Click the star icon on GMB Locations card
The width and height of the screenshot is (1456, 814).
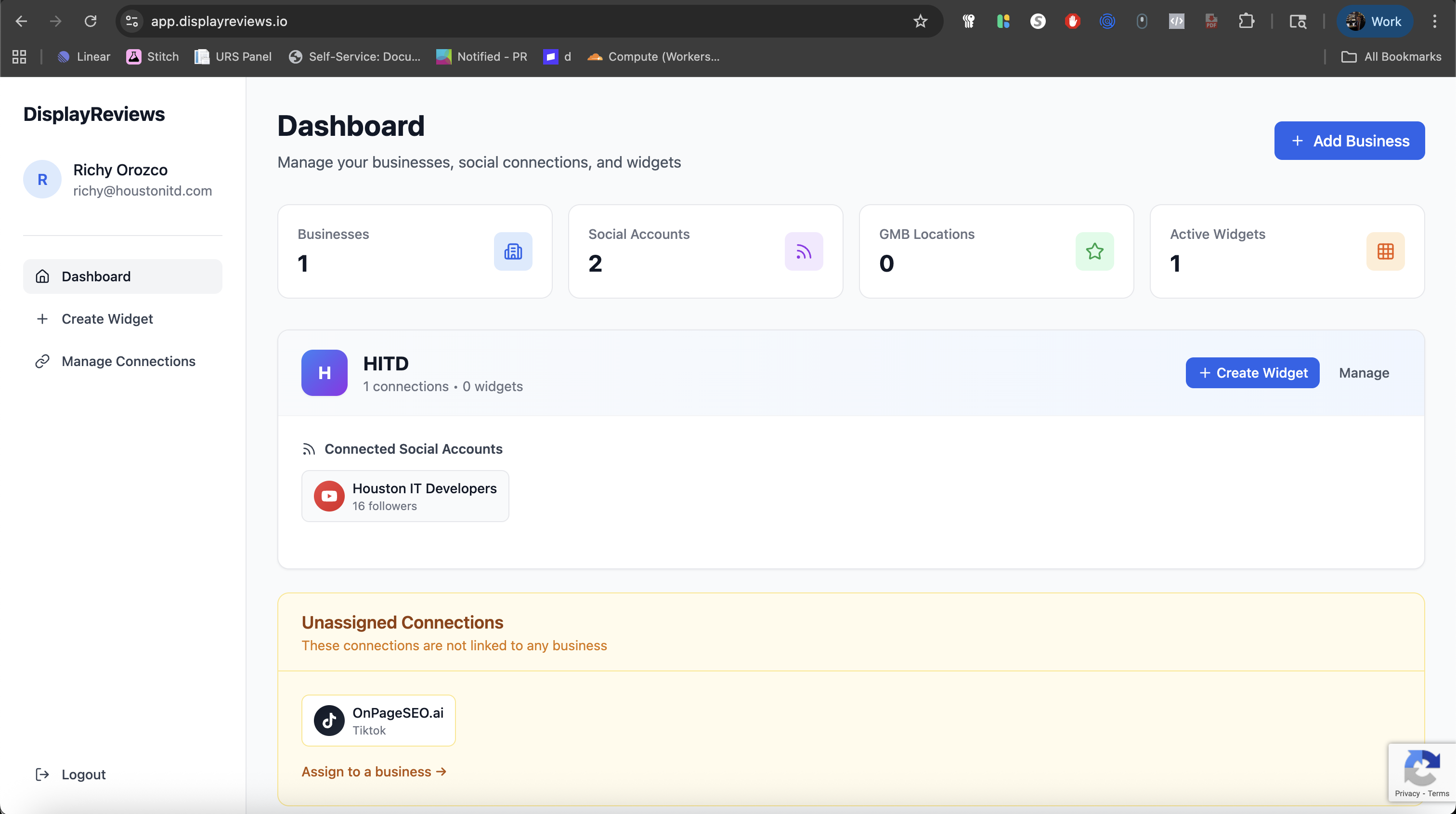[x=1094, y=251]
